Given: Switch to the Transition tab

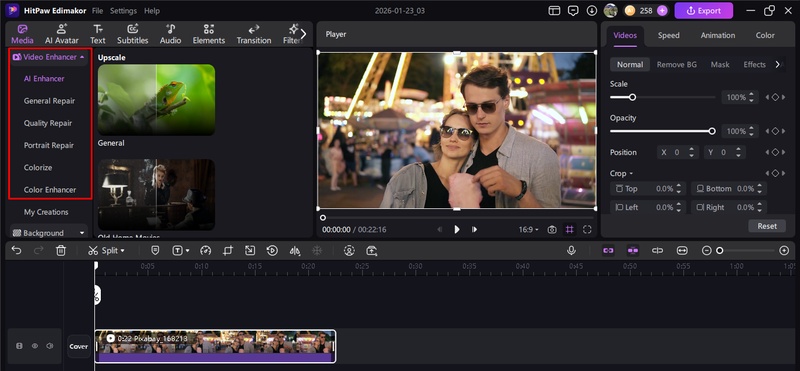Looking at the screenshot, I should [254, 34].
